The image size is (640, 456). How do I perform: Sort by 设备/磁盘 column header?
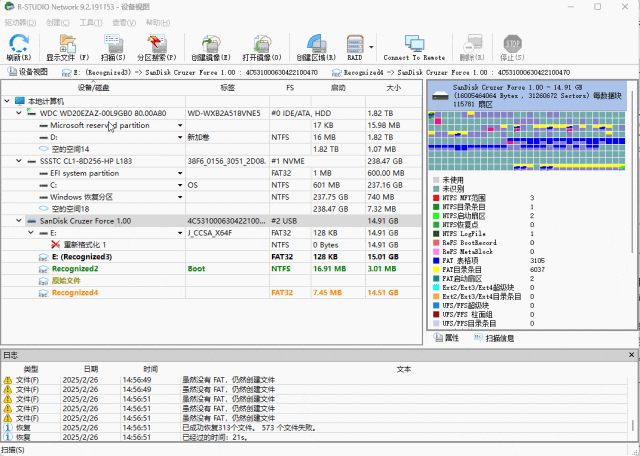click(x=93, y=87)
